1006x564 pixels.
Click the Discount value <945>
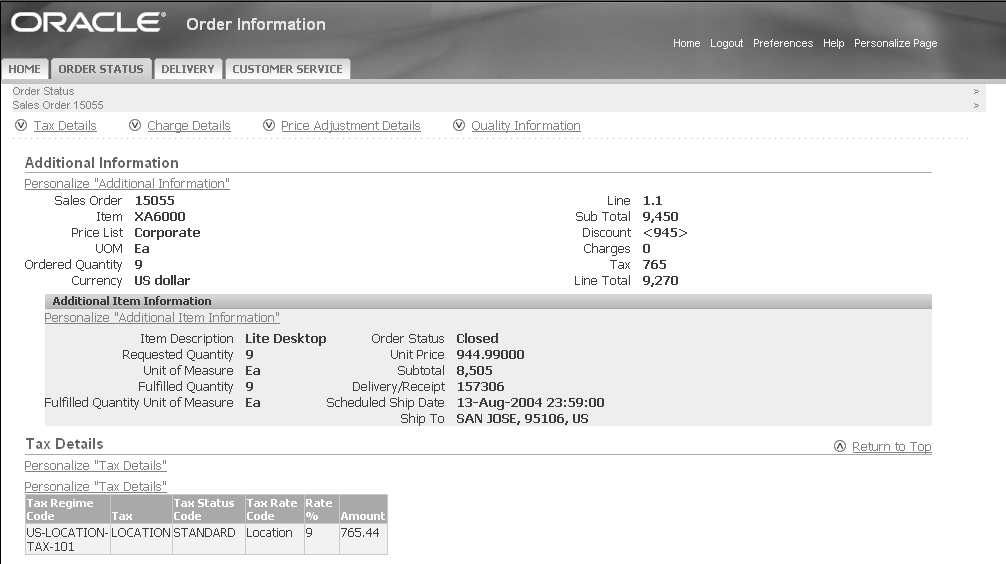click(x=665, y=232)
